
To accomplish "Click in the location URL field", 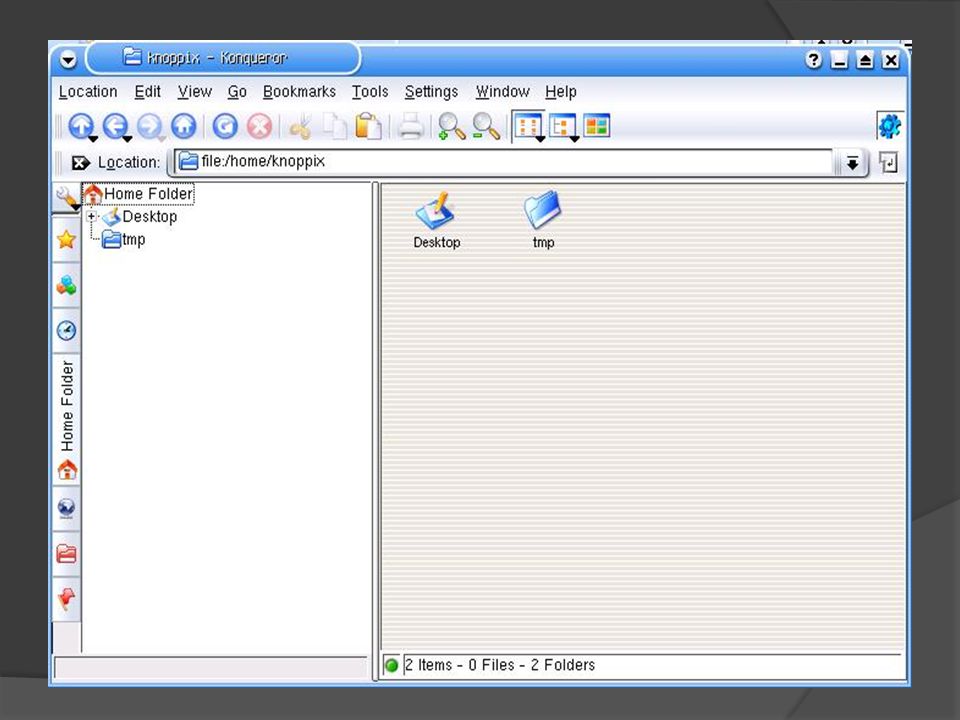I will pos(503,162).
